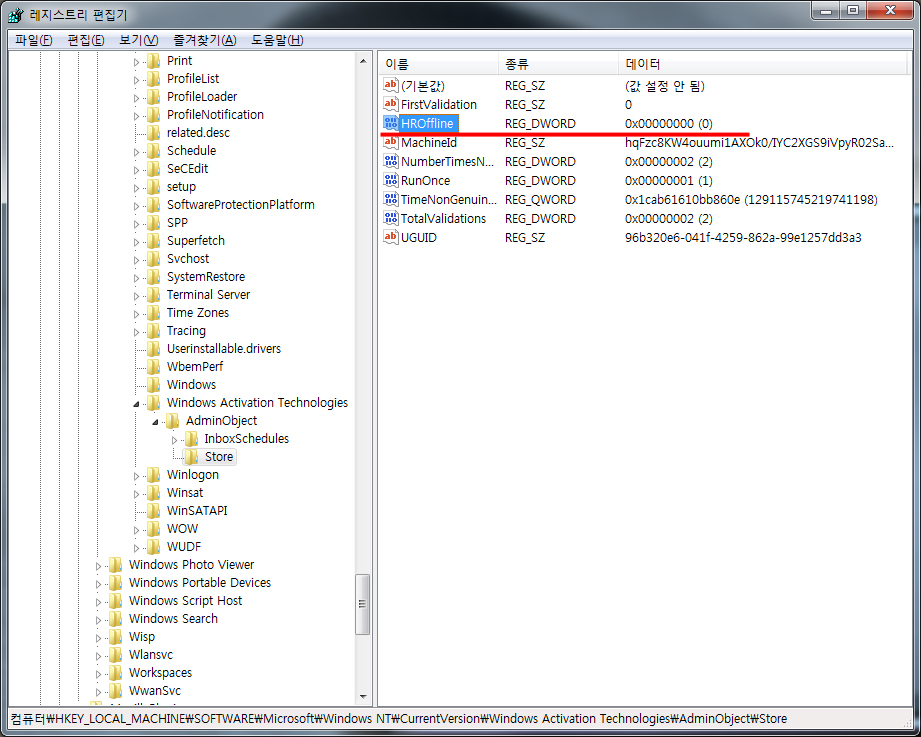The height and width of the screenshot is (737, 921).
Task: Click the Wisp folder icon
Action: [x=116, y=637]
